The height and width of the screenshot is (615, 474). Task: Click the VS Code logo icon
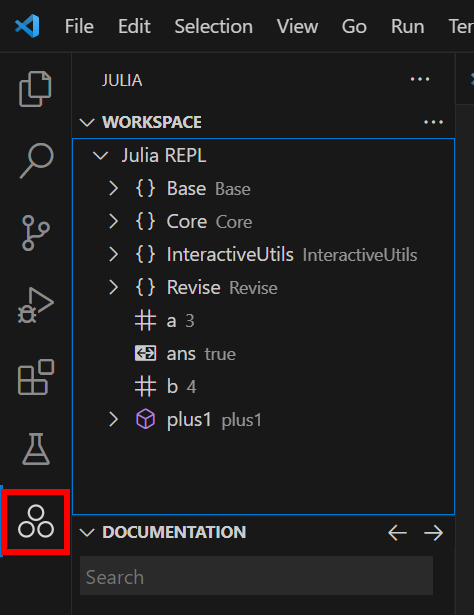pos(27,26)
